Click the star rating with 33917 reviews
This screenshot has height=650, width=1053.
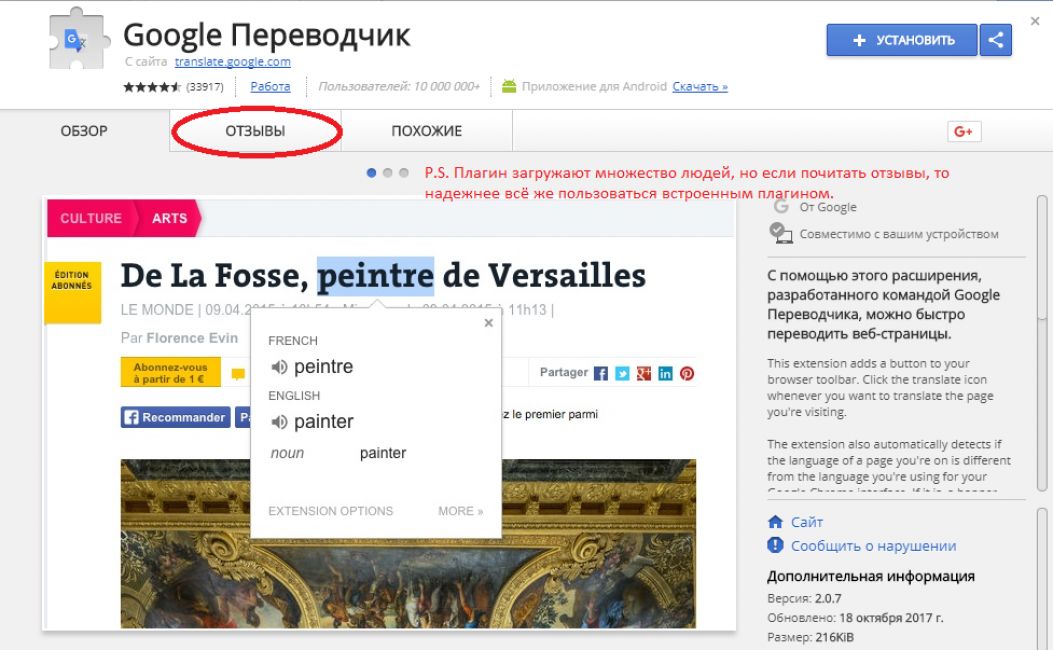[173, 87]
